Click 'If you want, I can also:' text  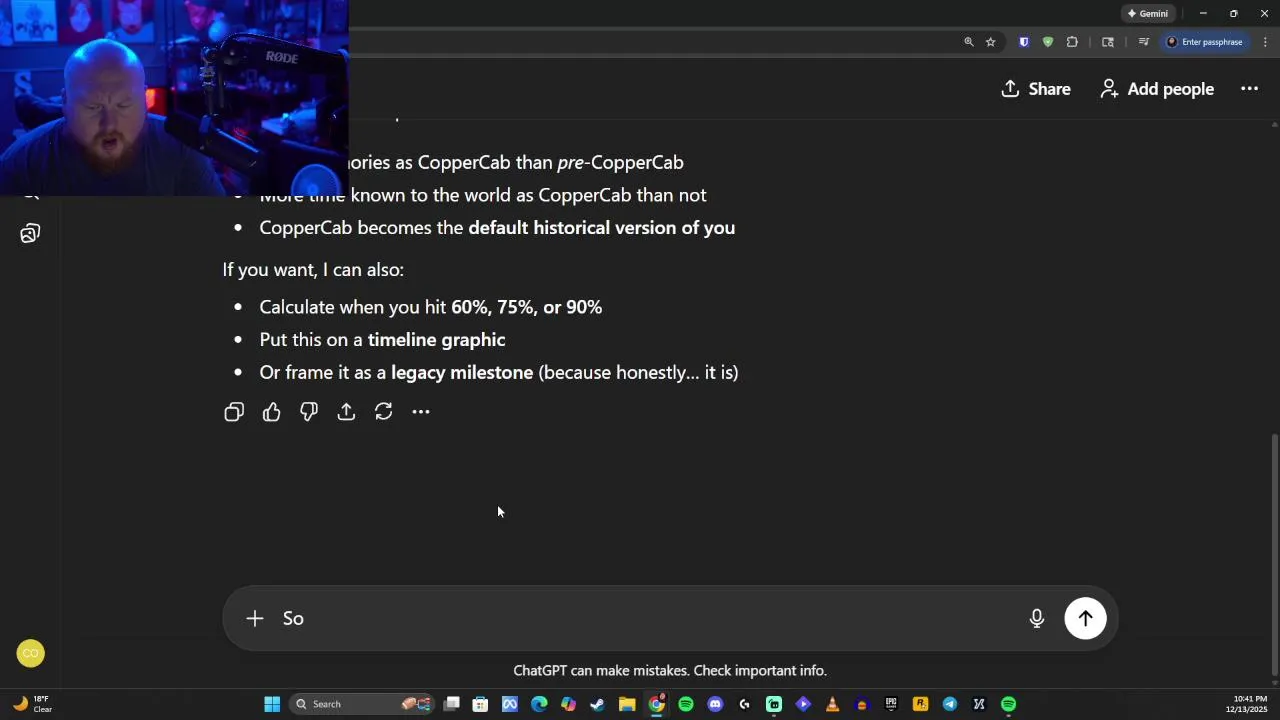(x=313, y=270)
